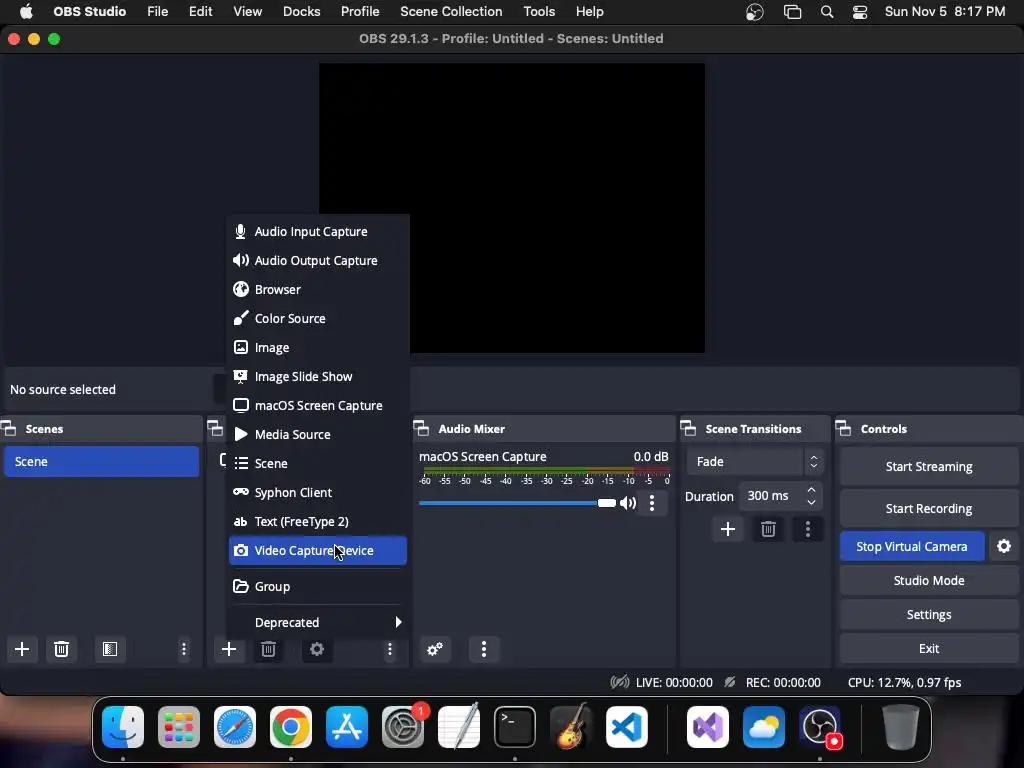Open the Profile menu
Screen dimensions: 1024x768
tap(360, 12)
